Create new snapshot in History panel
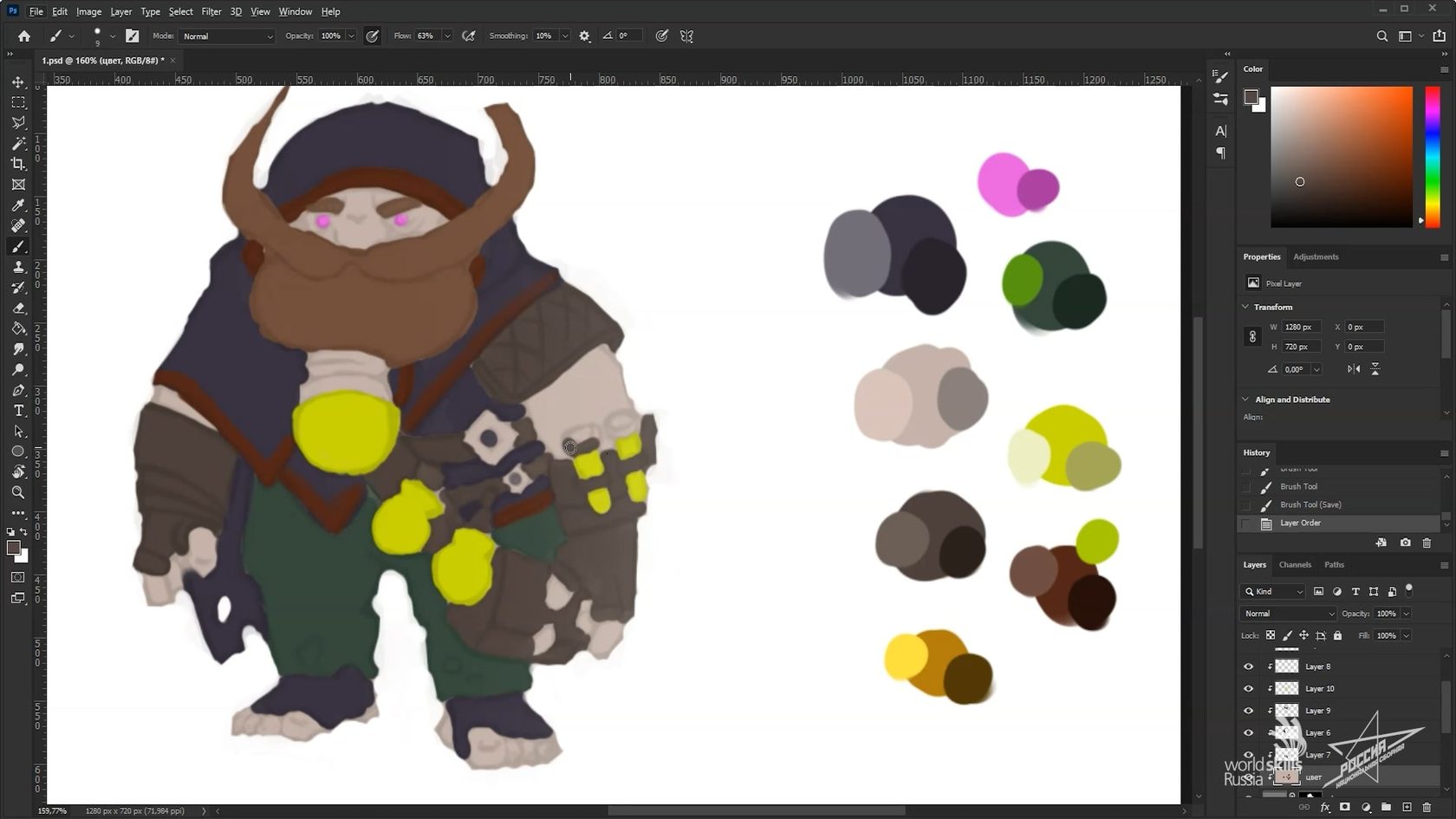The width and height of the screenshot is (1456, 819). [1405, 543]
